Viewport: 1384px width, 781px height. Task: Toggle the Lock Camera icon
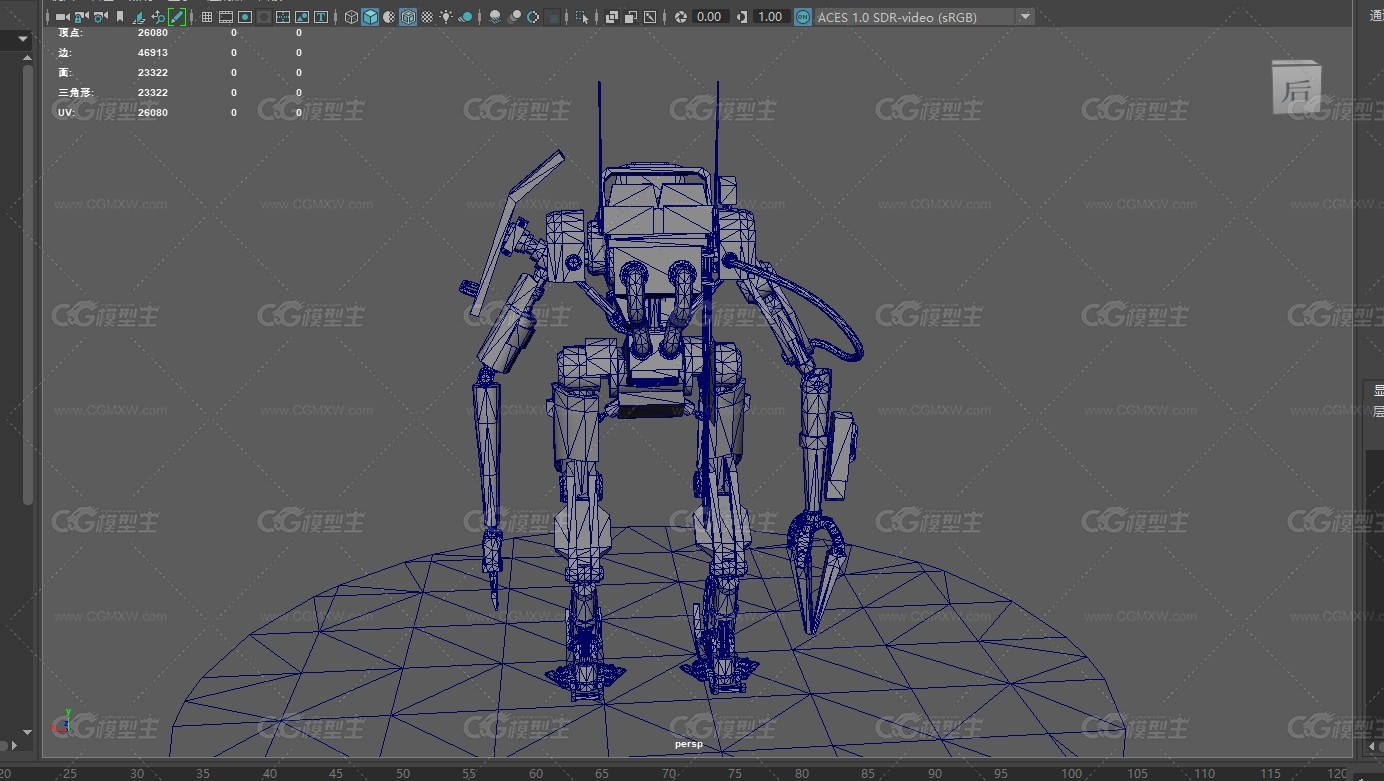click(x=81, y=17)
